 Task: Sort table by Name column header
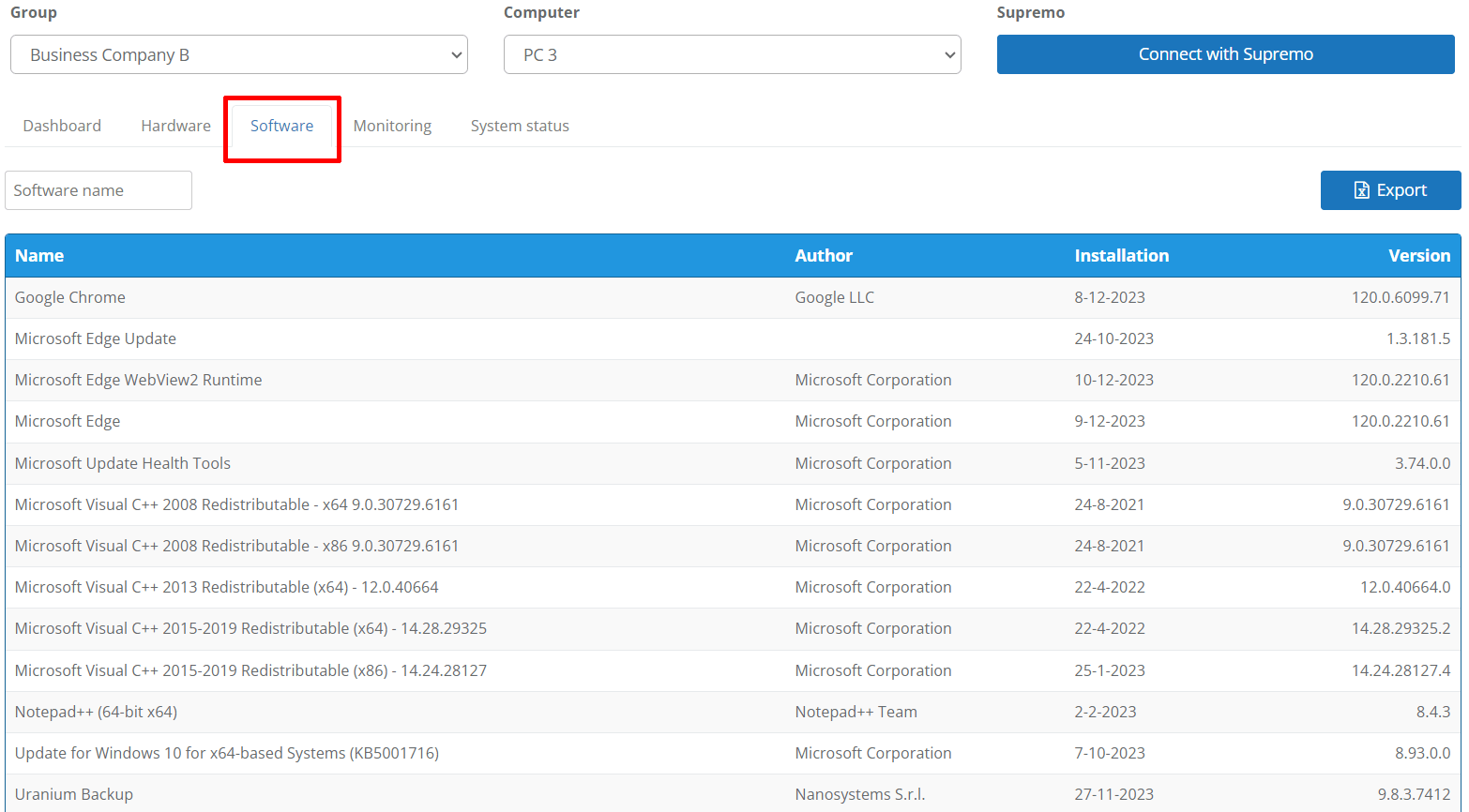[39, 255]
